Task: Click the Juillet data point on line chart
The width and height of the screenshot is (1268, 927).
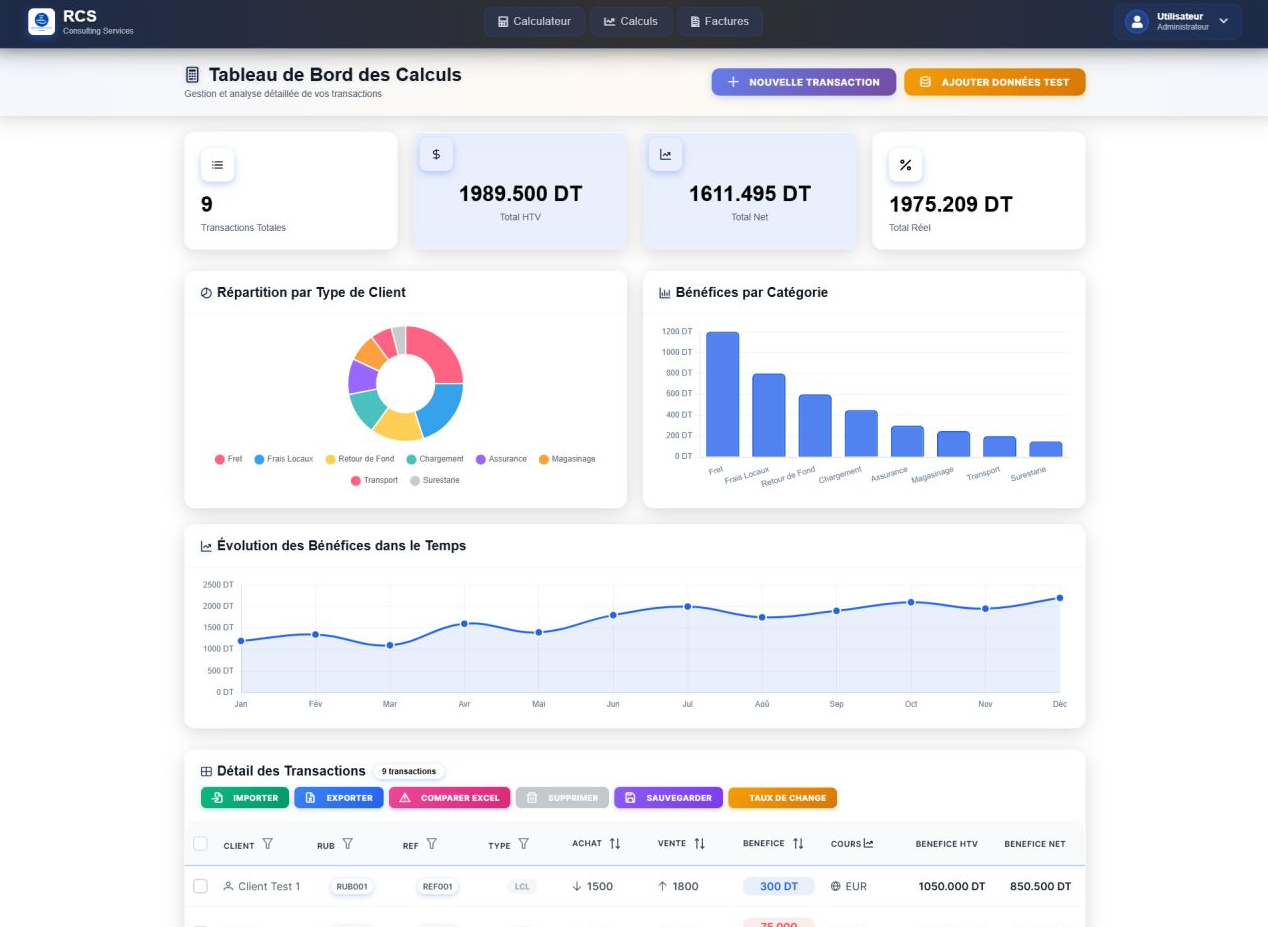Action: (687, 606)
